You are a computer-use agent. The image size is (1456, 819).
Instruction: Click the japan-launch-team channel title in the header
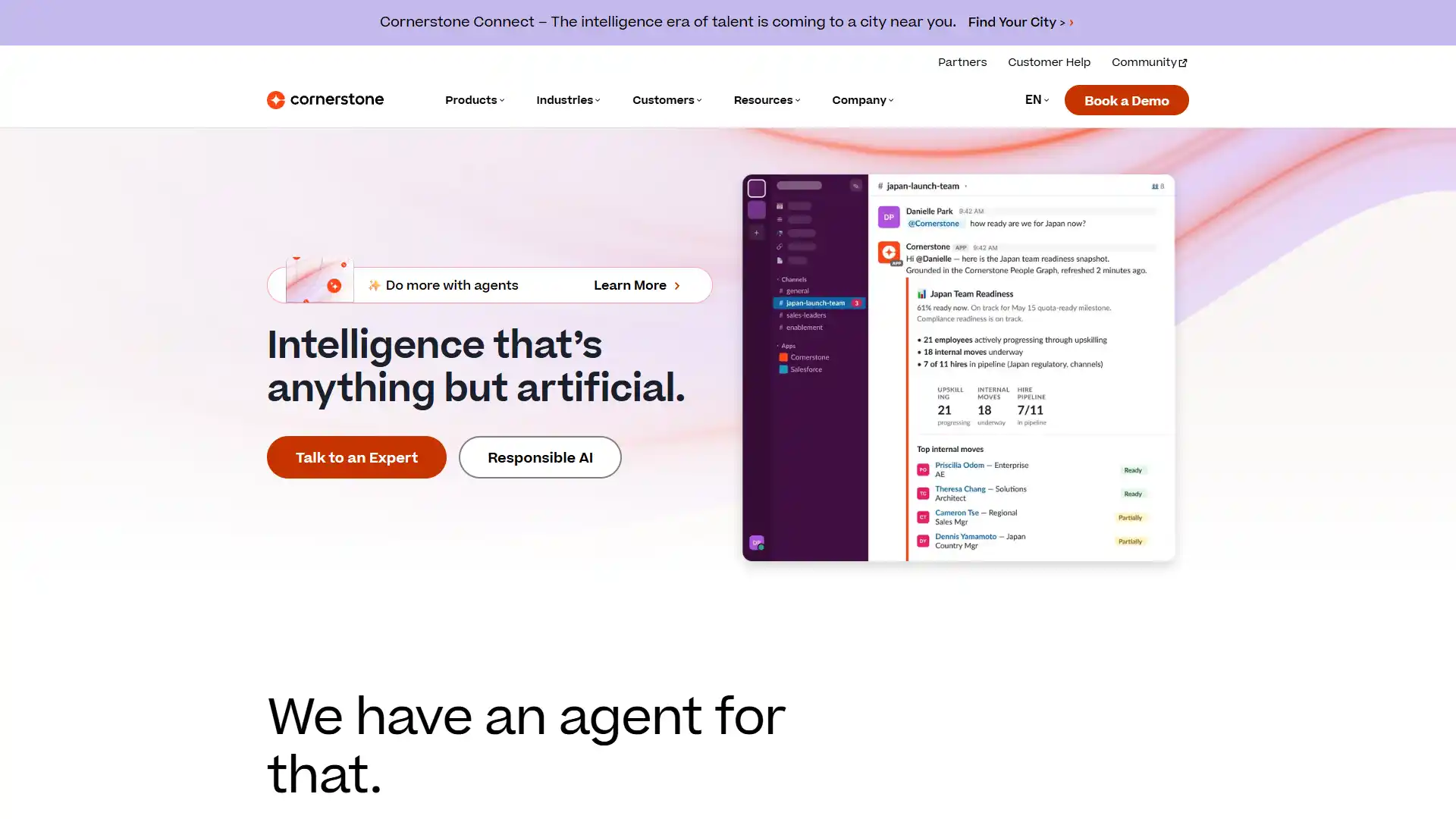pyautogui.click(x=922, y=187)
